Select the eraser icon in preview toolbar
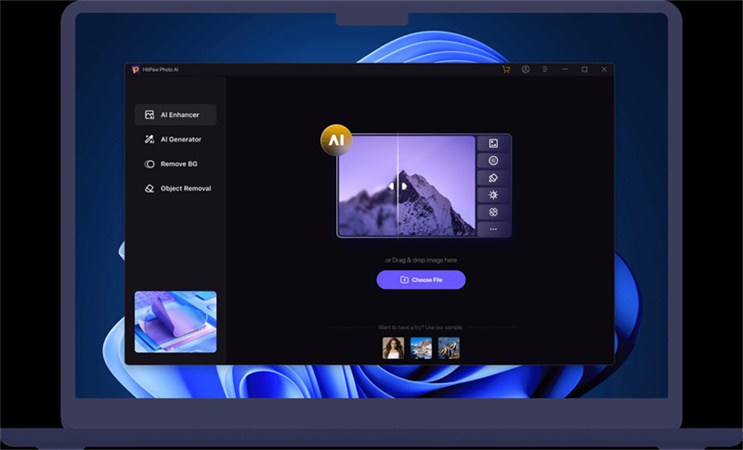This screenshot has width=743, height=450. pyautogui.click(x=493, y=178)
